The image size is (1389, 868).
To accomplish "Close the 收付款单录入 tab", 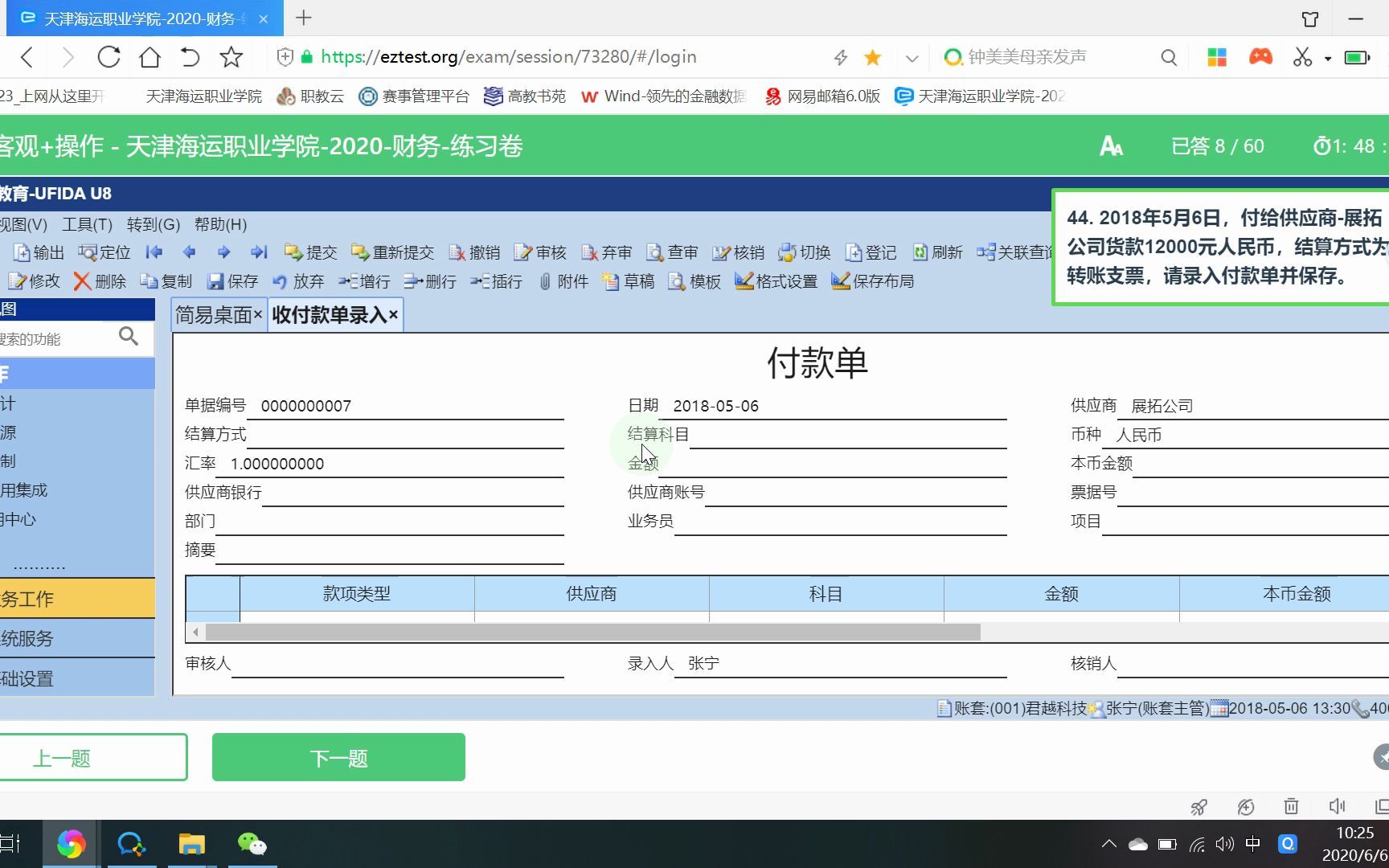I will 392,315.
